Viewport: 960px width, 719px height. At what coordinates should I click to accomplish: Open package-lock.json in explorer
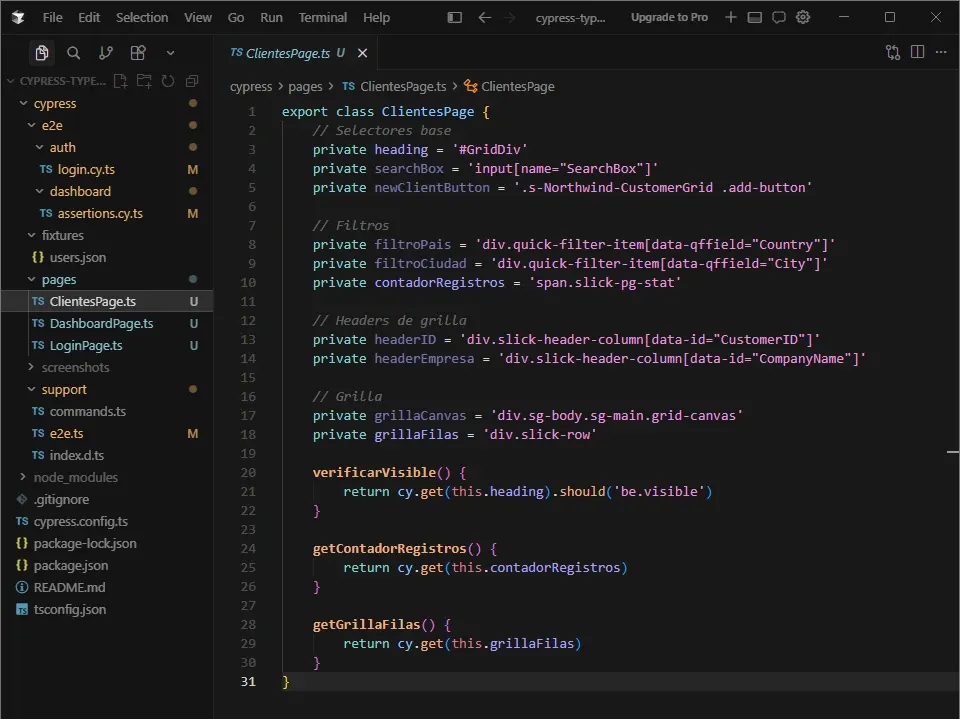pos(107,543)
